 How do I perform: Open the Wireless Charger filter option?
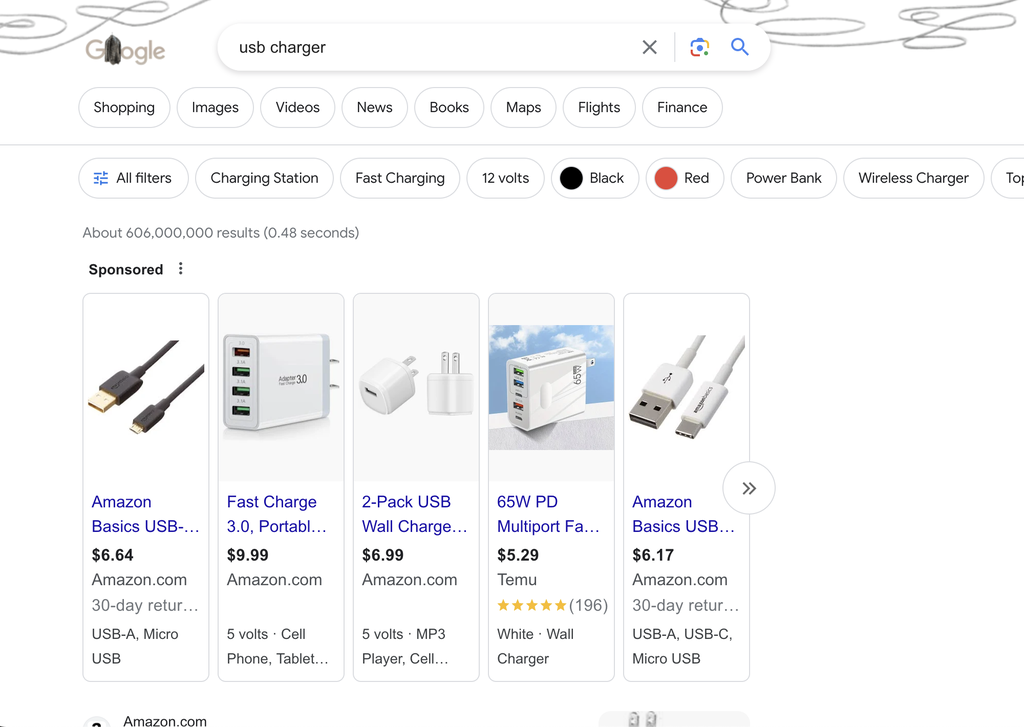[913, 178]
